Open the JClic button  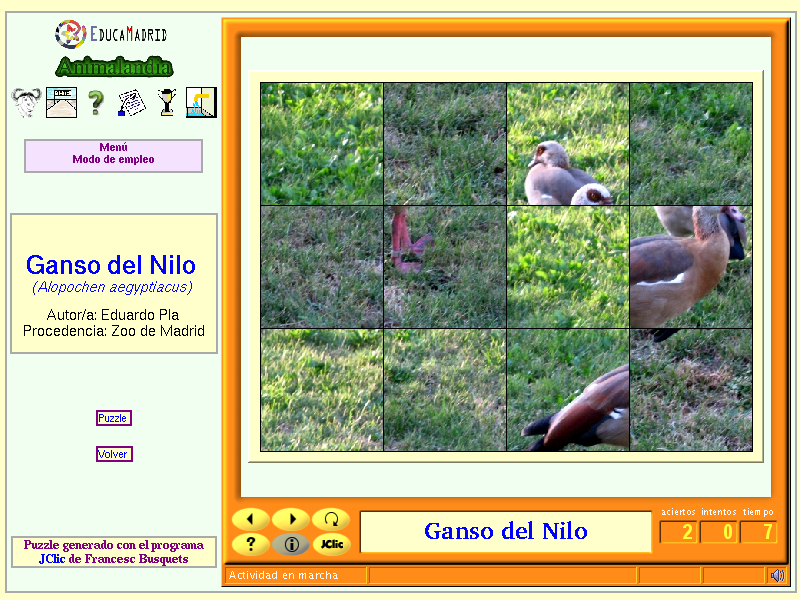(331, 544)
